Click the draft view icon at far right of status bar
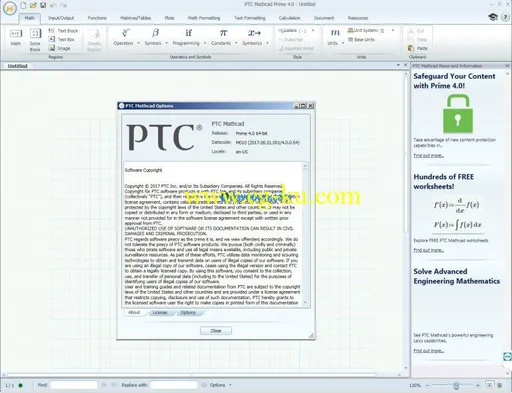Image resolution: width=512 pixels, height=393 pixels. (500, 385)
